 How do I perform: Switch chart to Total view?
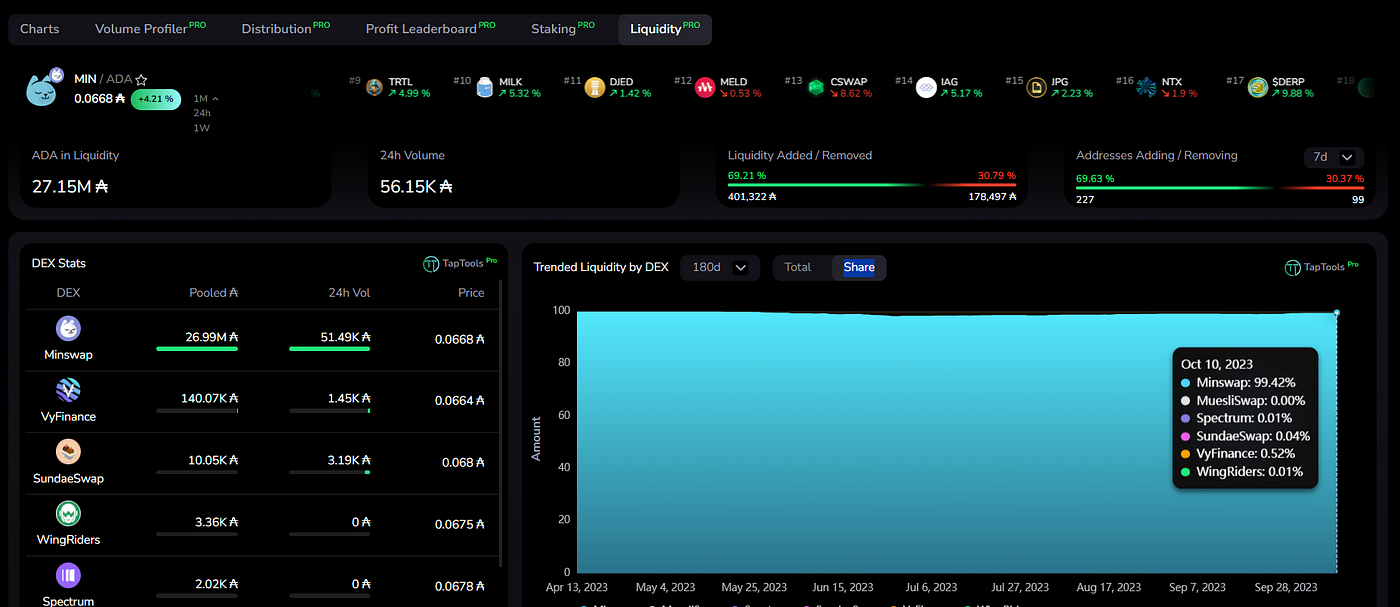click(x=798, y=267)
